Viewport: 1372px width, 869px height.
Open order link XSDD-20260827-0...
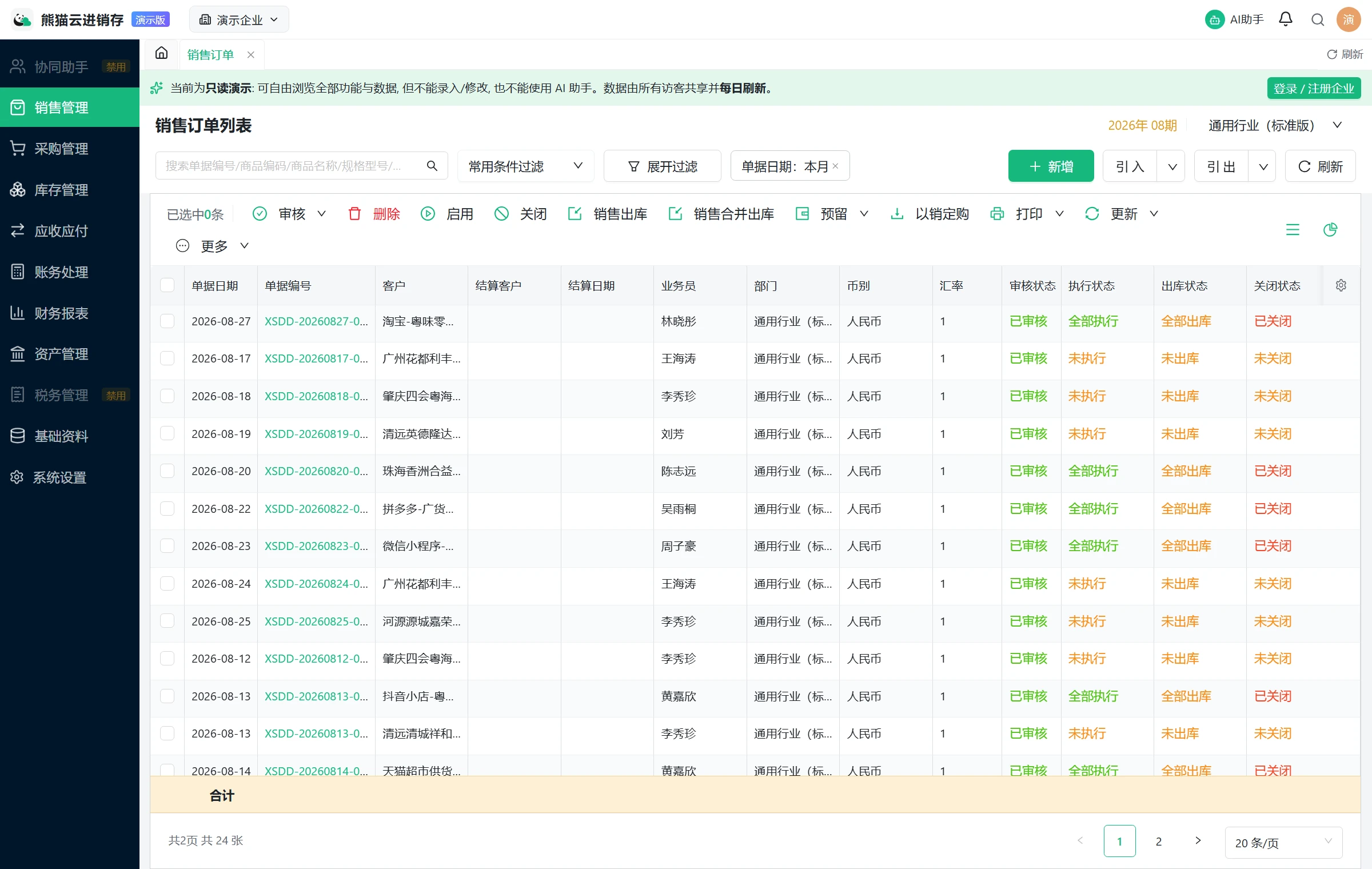point(316,321)
